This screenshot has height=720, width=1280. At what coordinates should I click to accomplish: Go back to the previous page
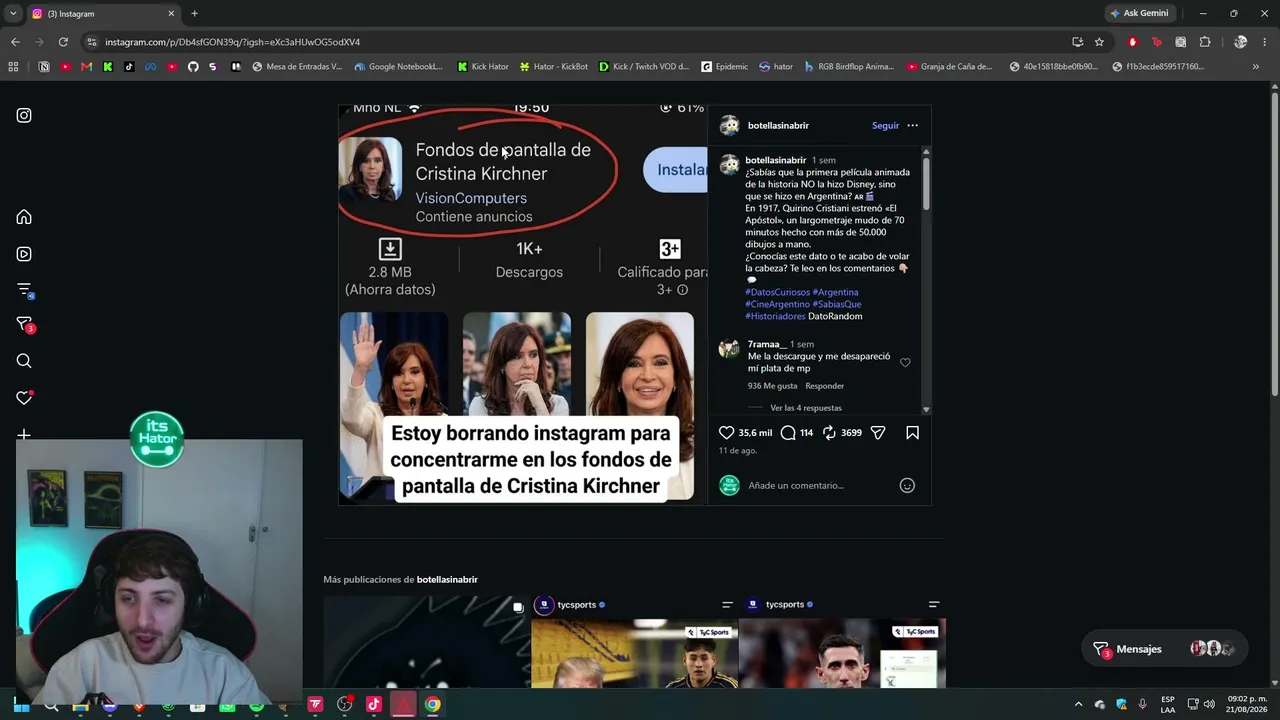[15, 42]
